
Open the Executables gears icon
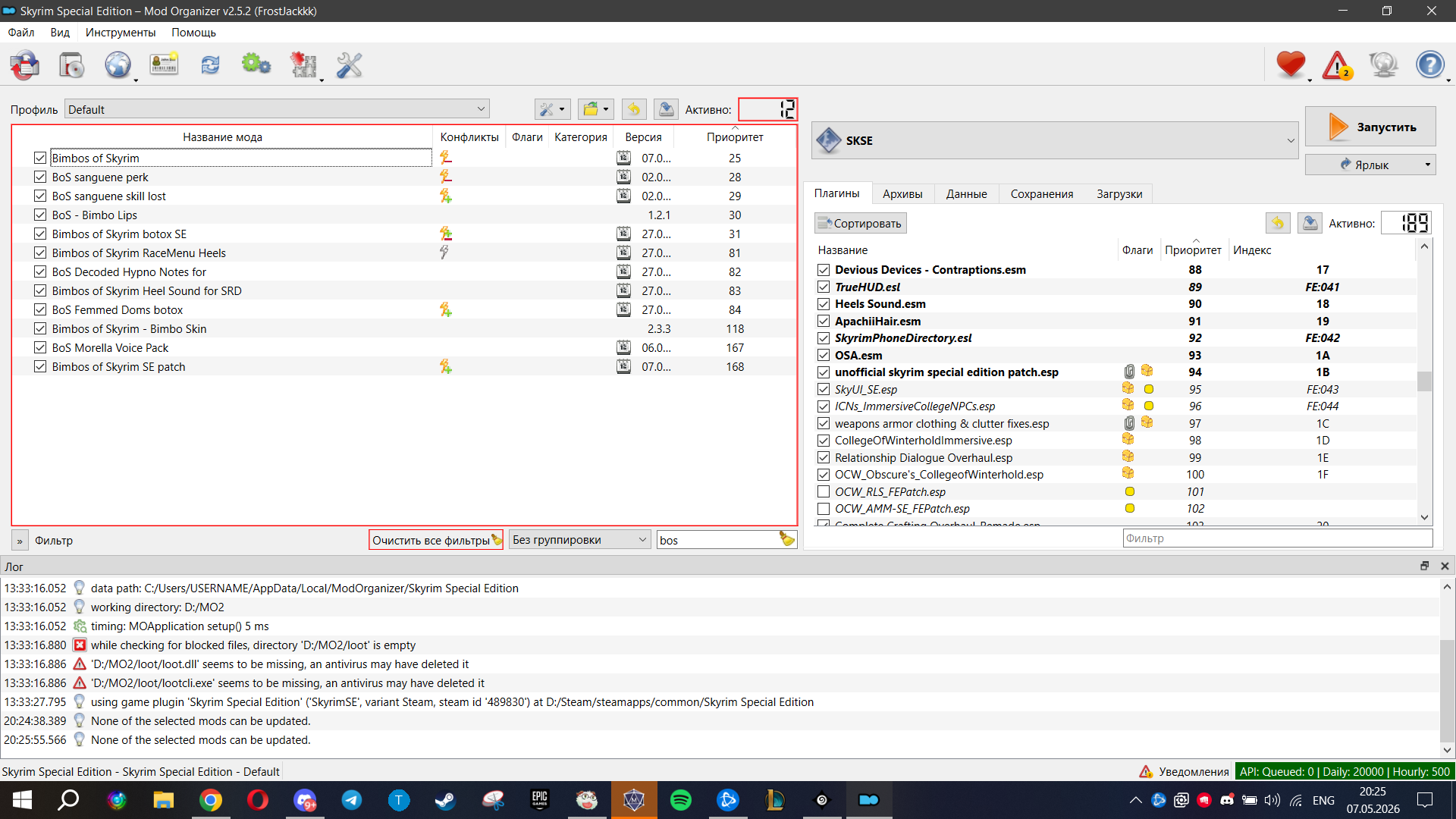(256, 65)
